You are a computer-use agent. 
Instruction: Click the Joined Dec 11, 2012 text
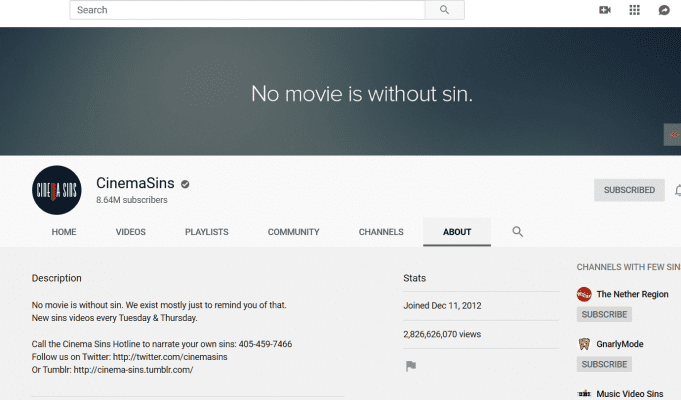[x=442, y=306]
